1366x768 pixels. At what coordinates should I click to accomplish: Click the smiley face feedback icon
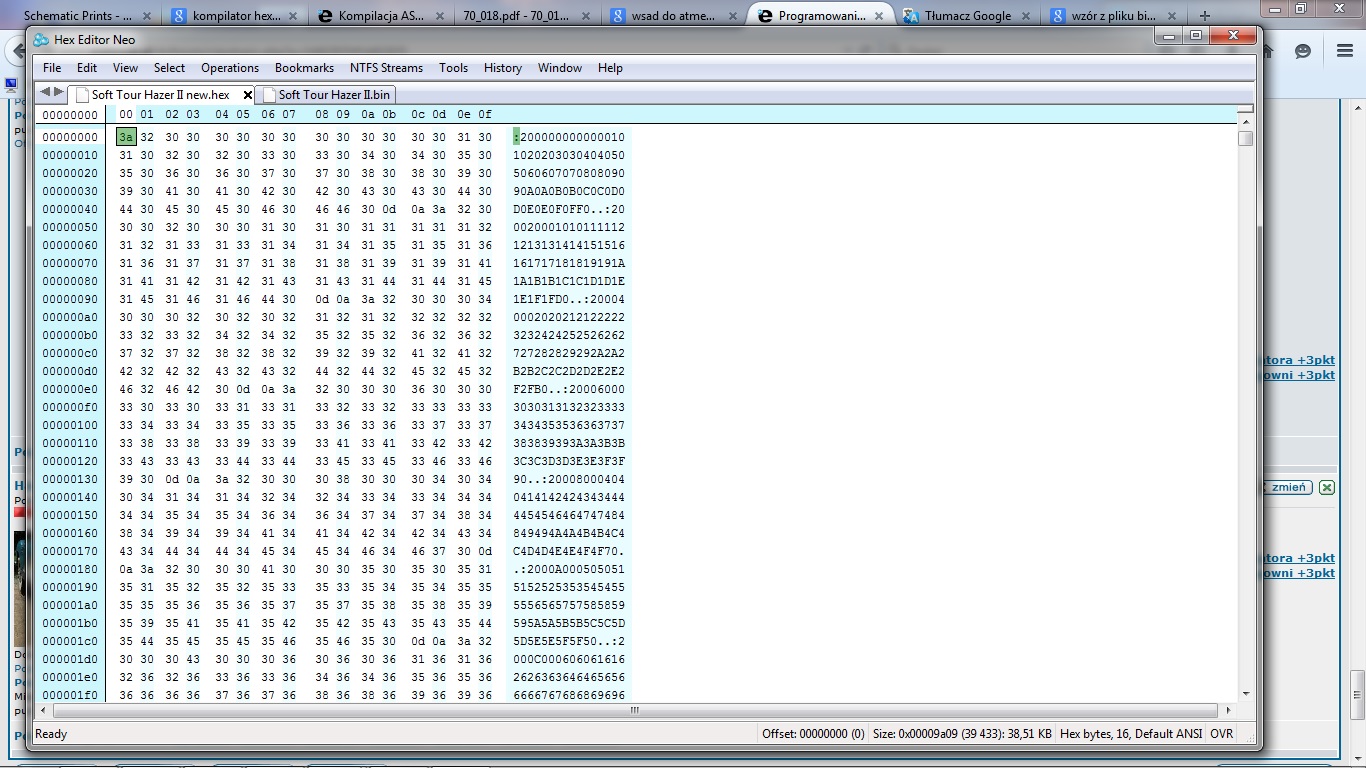click(x=1302, y=51)
